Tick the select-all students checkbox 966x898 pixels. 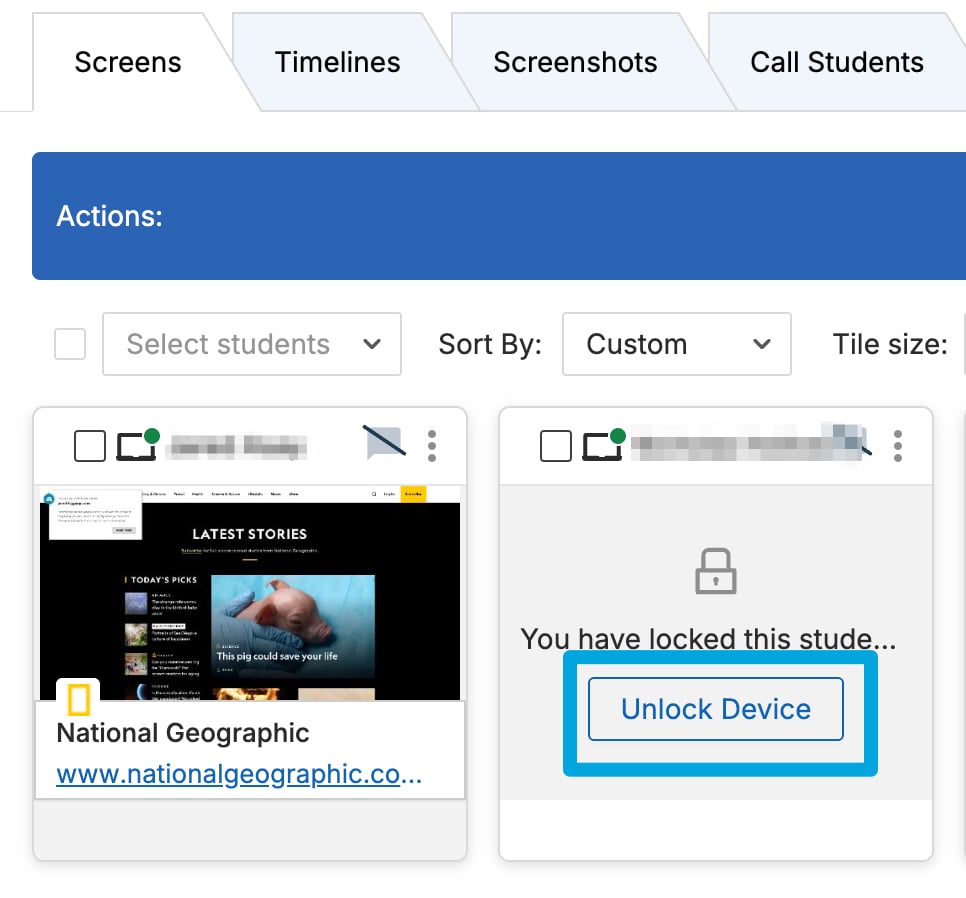coord(70,344)
